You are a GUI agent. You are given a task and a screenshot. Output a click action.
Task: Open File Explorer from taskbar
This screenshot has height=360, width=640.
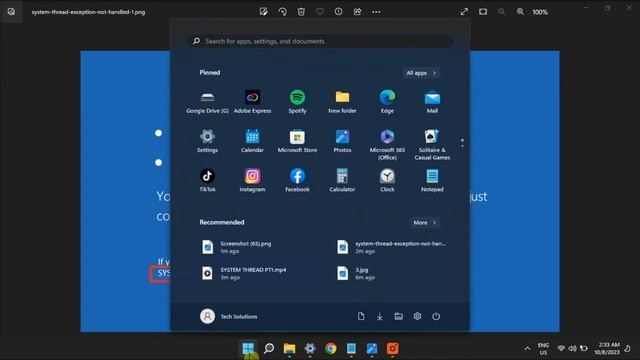point(289,349)
